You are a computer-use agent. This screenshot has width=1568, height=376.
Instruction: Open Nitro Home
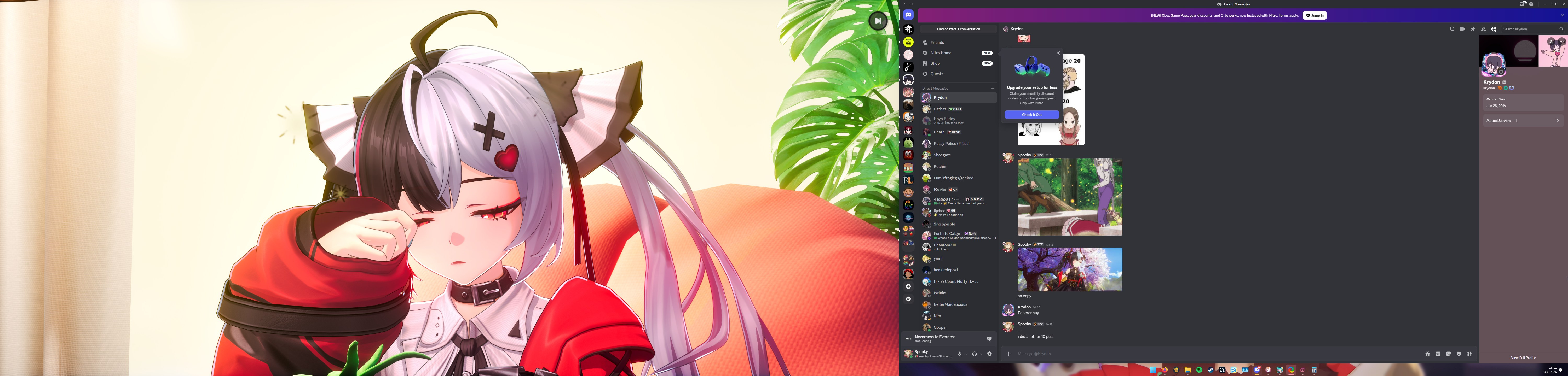(x=958, y=53)
